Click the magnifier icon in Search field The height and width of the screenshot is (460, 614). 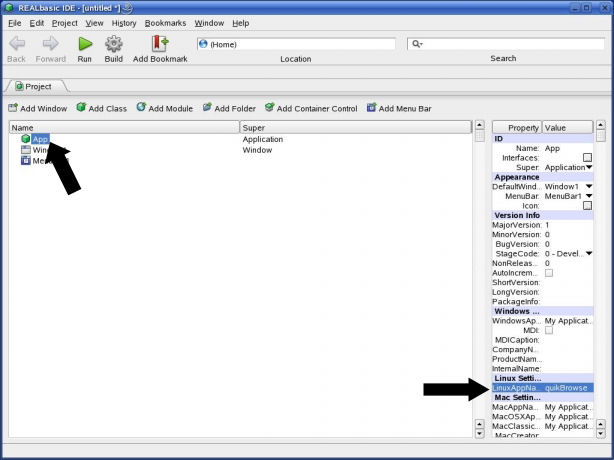pos(417,44)
